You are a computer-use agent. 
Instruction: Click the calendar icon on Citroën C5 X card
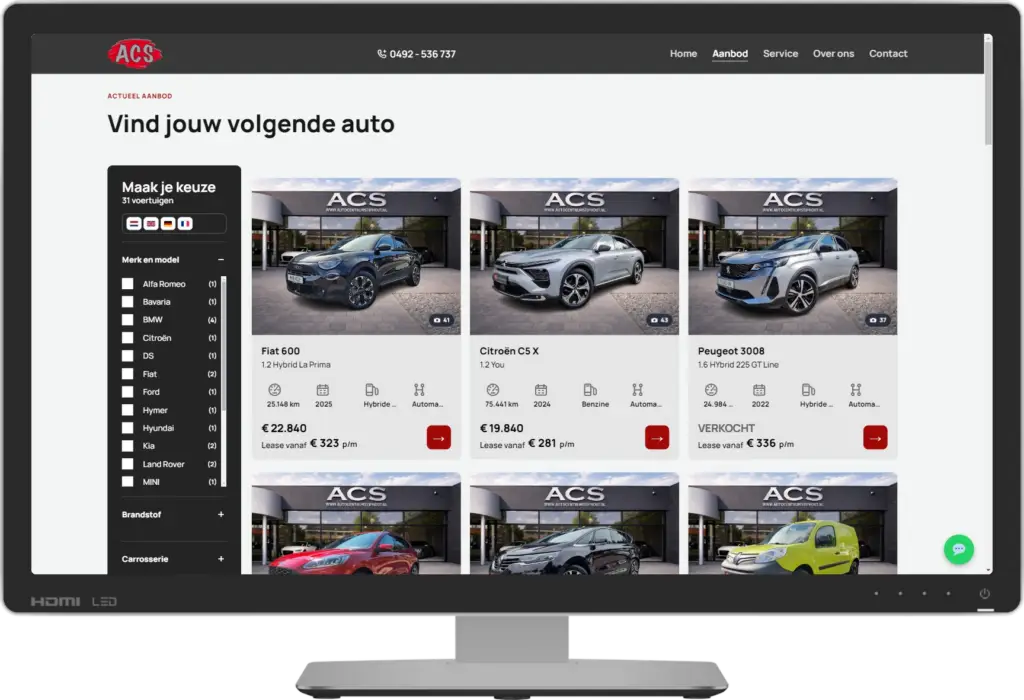[x=541, y=390]
